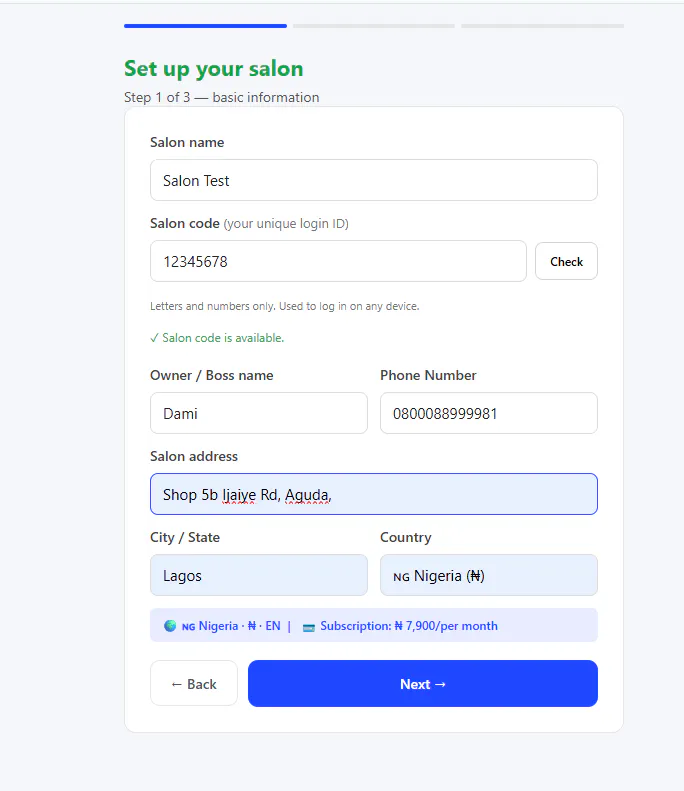Select the Owner / Boss name field
This screenshot has width=684, height=791.
coord(259,413)
